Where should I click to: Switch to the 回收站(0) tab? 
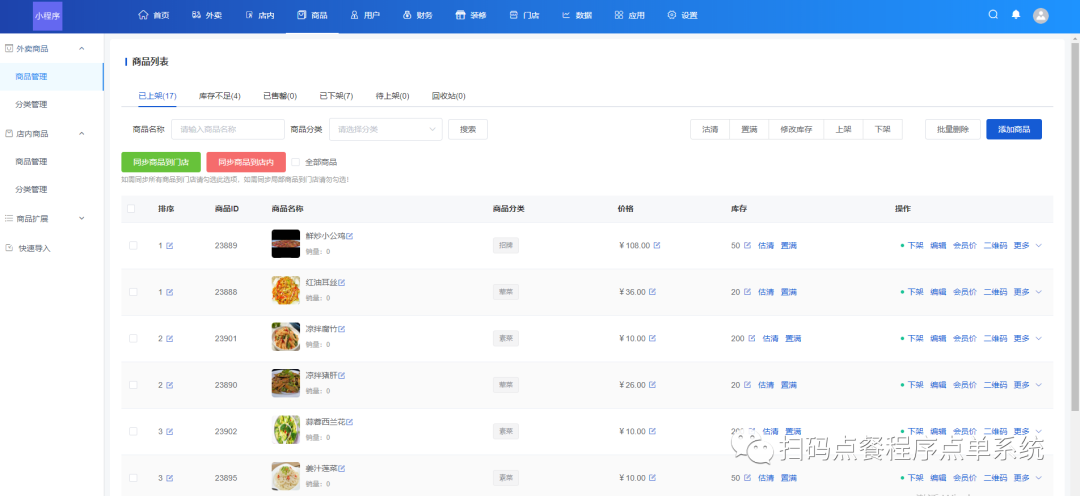448,96
